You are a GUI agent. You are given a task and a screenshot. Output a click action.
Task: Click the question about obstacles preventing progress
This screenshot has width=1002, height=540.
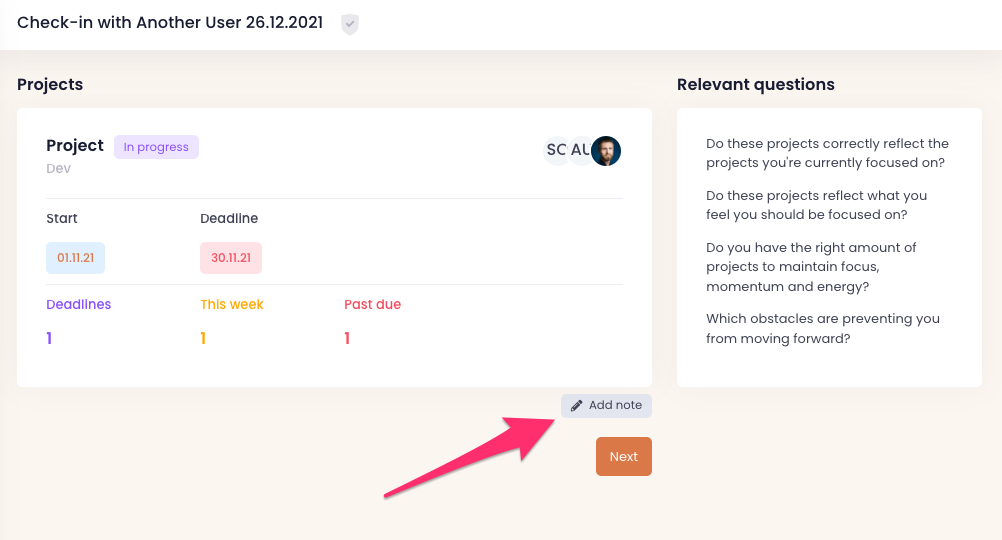[x=822, y=328]
